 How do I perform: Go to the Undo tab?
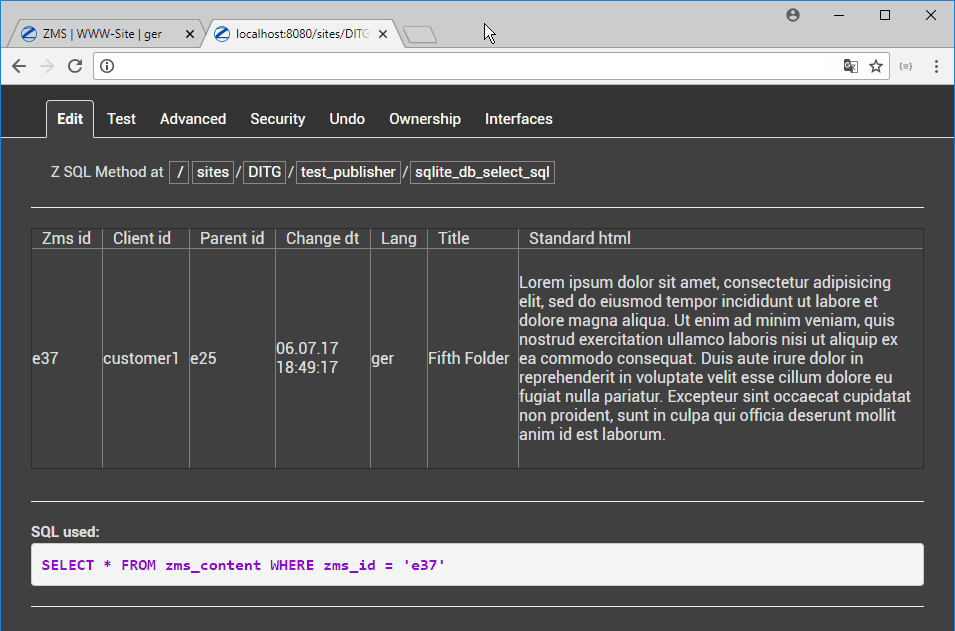pyautogui.click(x=347, y=119)
